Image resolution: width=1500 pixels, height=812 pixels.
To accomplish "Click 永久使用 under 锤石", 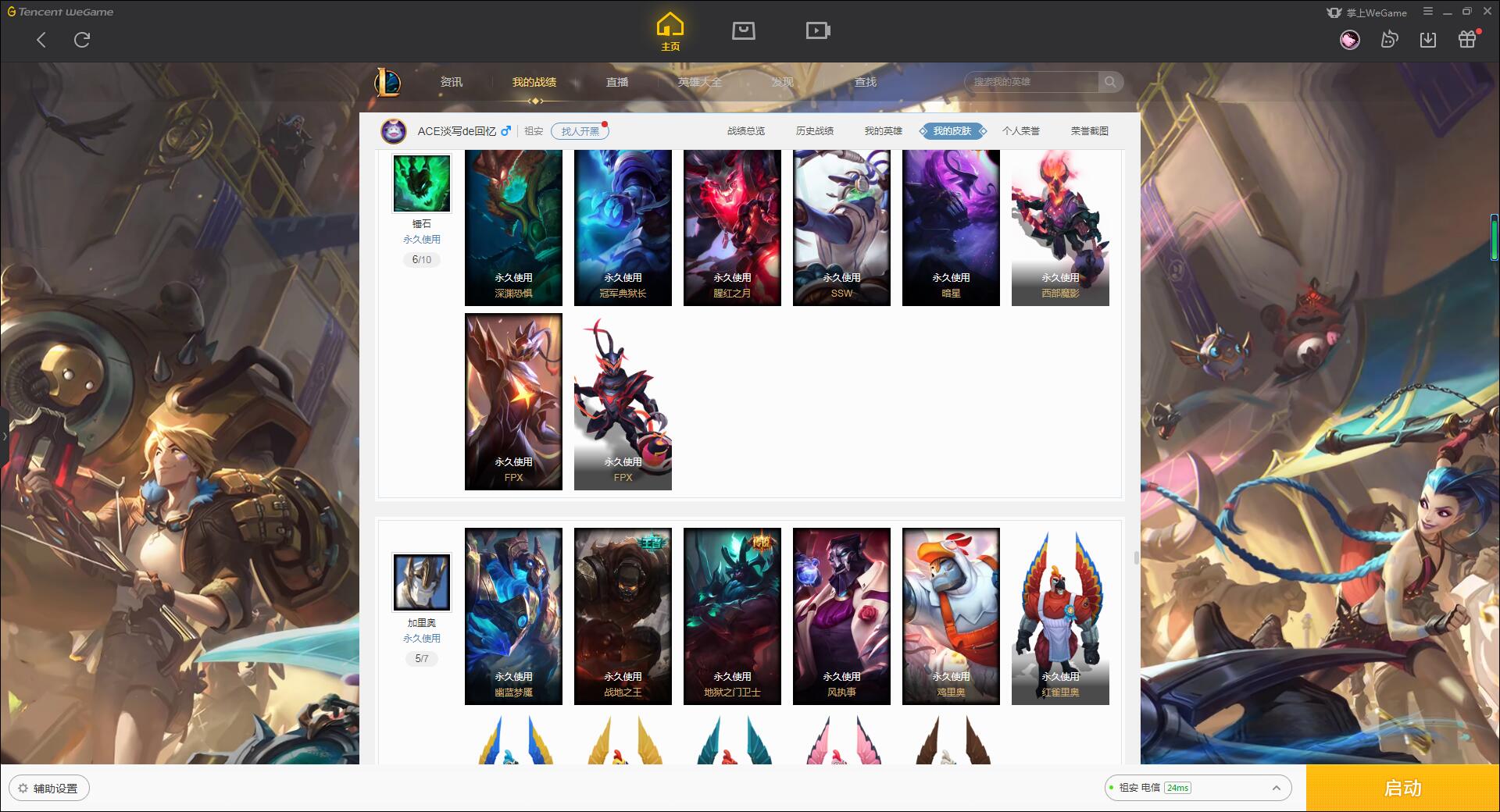I will (x=422, y=240).
